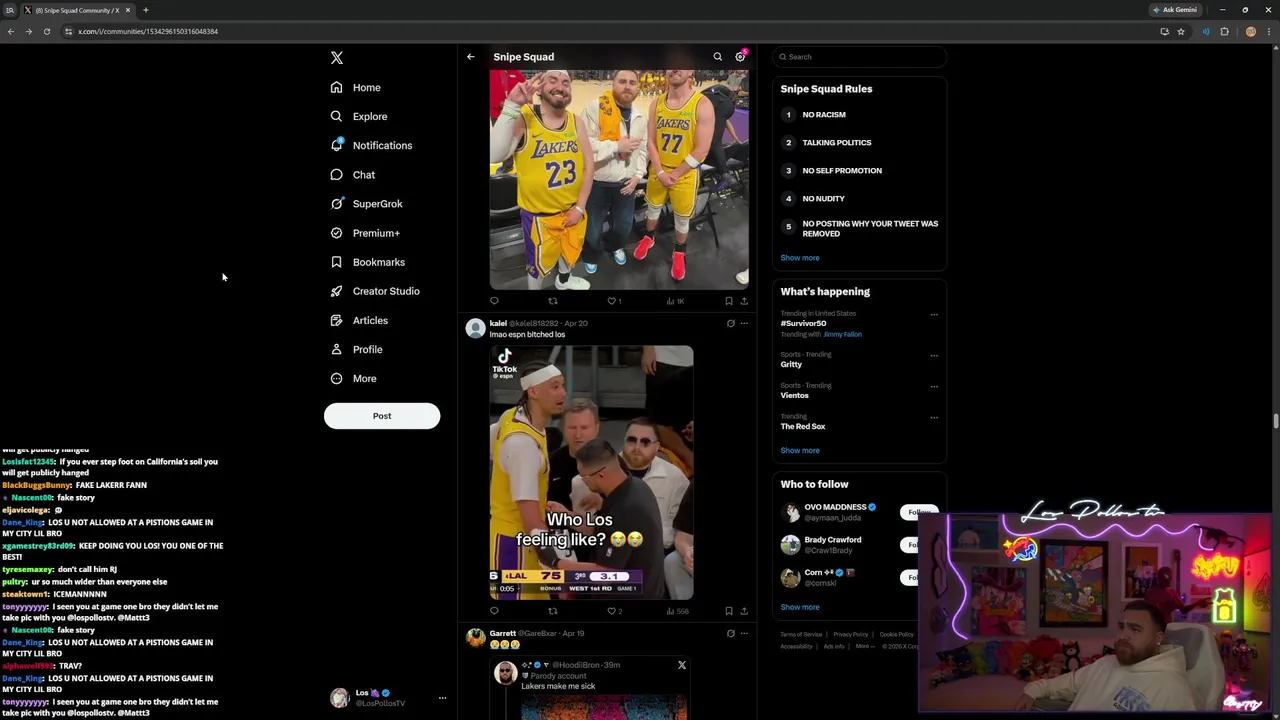Open more options on kalel's post
Image resolution: width=1280 pixels, height=720 pixels.
click(x=744, y=323)
